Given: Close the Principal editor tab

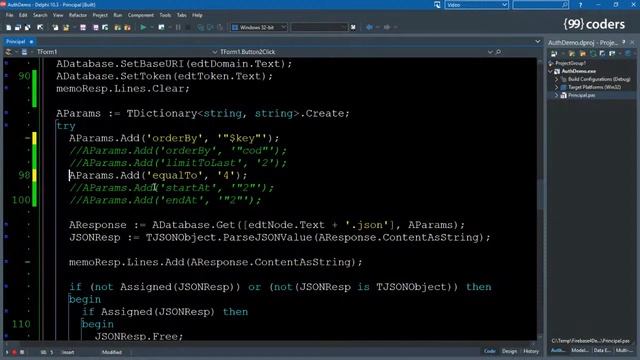Looking at the screenshot, I should pos(31,42).
